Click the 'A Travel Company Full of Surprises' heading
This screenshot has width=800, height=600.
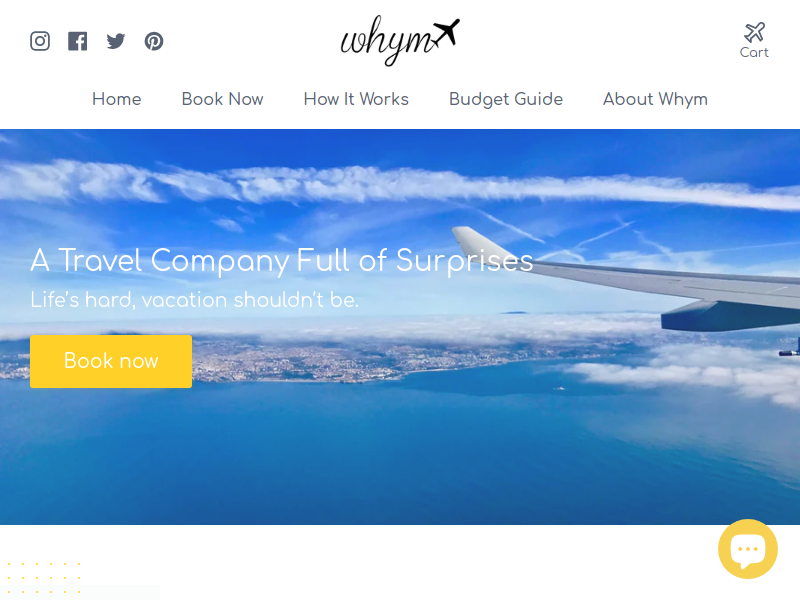point(282,261)
